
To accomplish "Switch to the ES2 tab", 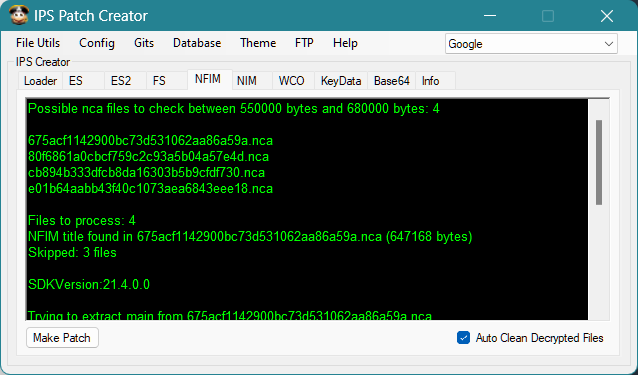I will (x=121, y=81).
